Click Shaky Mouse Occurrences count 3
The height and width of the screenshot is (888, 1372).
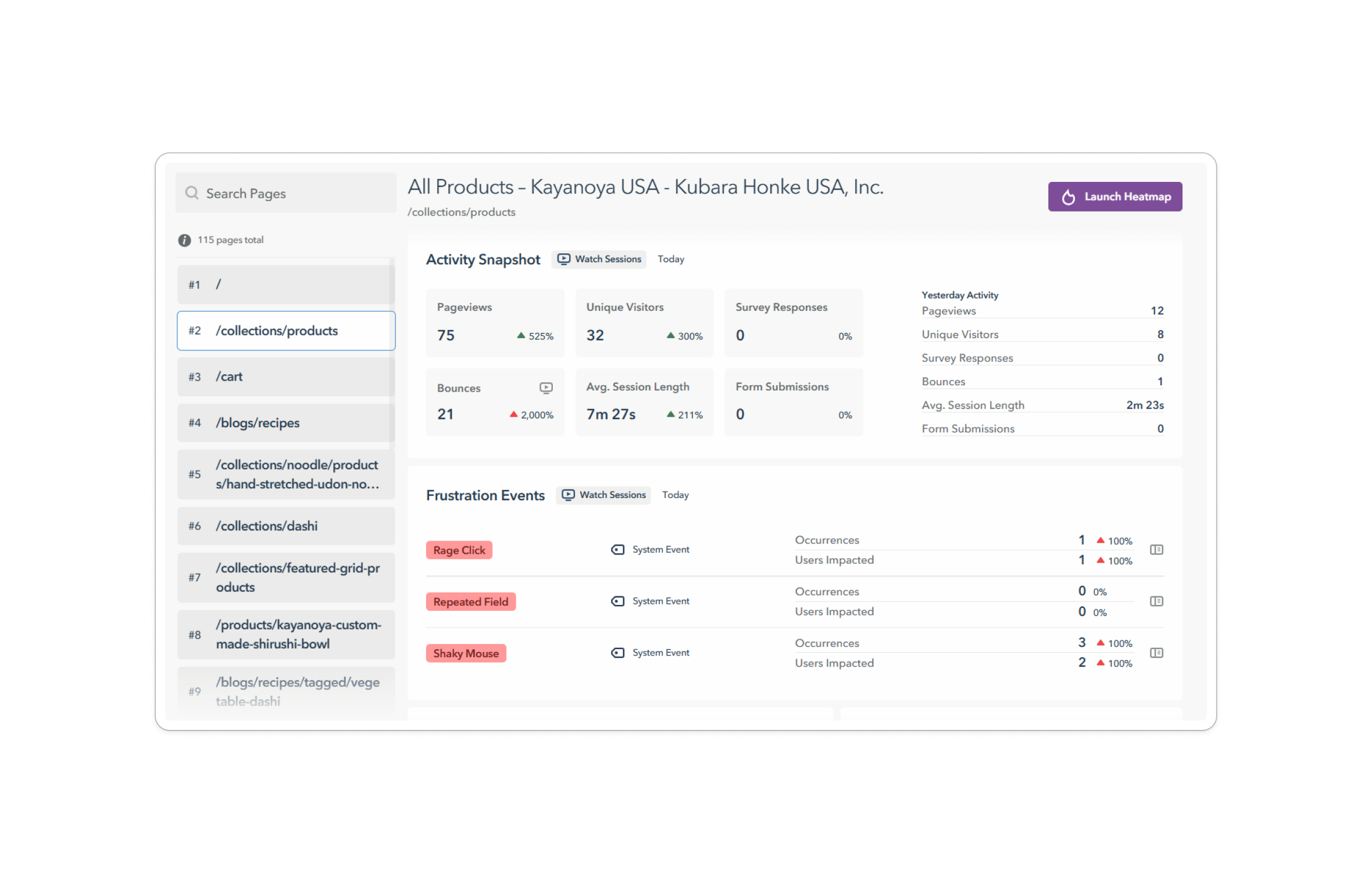click(1082, 643)
